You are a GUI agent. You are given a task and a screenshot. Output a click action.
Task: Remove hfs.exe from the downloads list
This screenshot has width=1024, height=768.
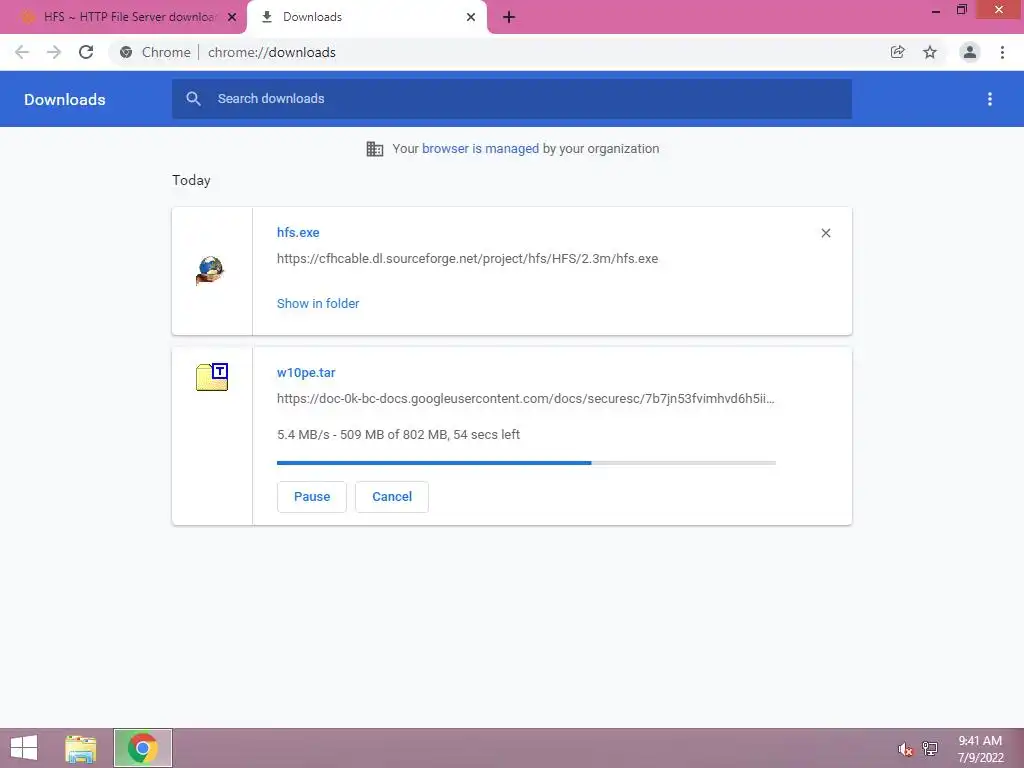(x=826, y=233)
